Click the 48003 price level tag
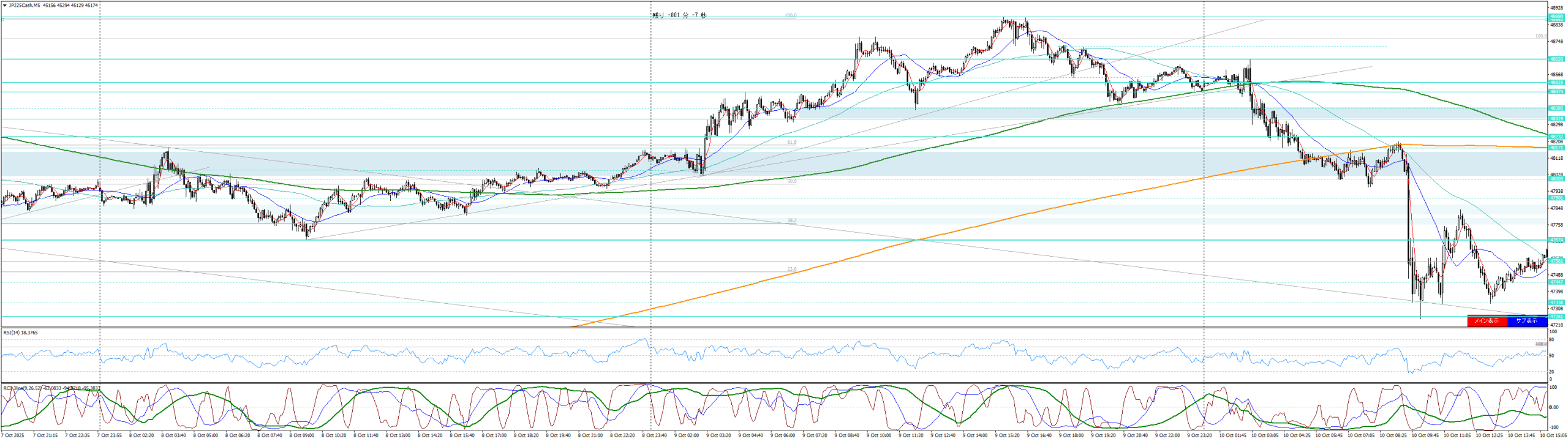Screen dimensions: 1568x441 click(1556, 179)
